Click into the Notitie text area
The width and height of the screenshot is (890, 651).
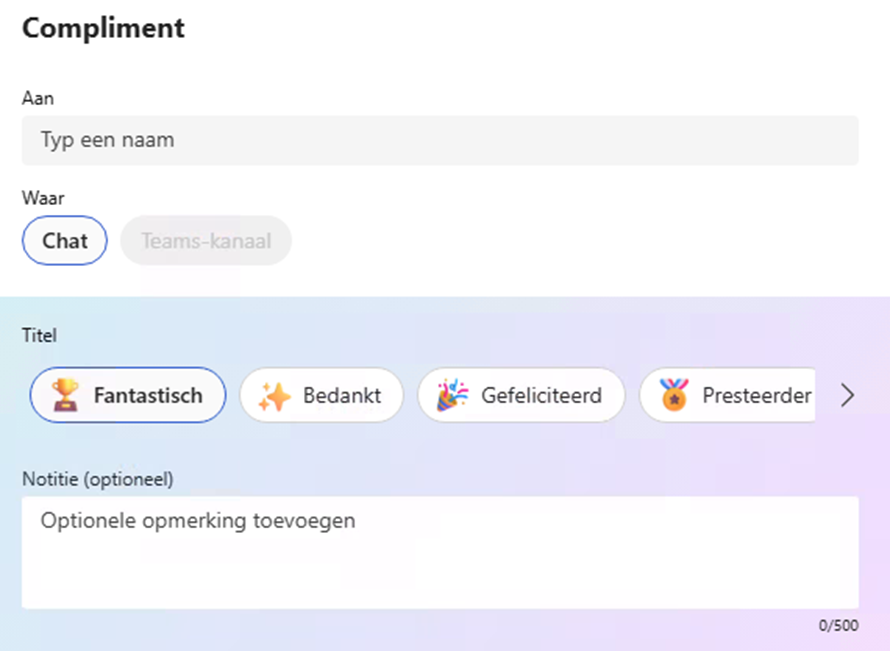440,570
